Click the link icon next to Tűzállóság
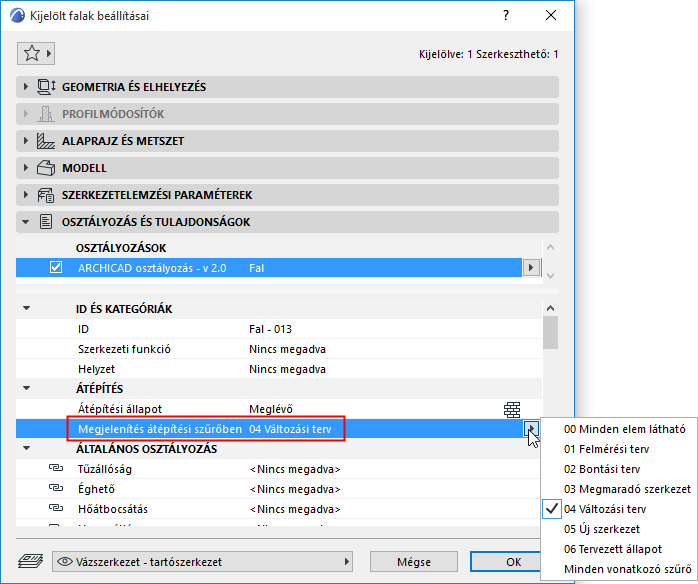The height and width of the screenshot is (584, 698). (x=56, y=468)
